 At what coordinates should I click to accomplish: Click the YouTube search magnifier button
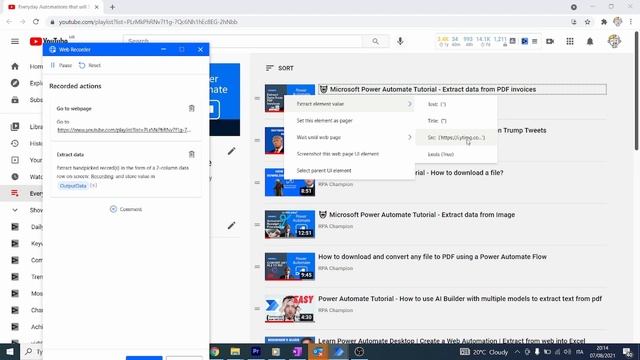coord(376,41)
